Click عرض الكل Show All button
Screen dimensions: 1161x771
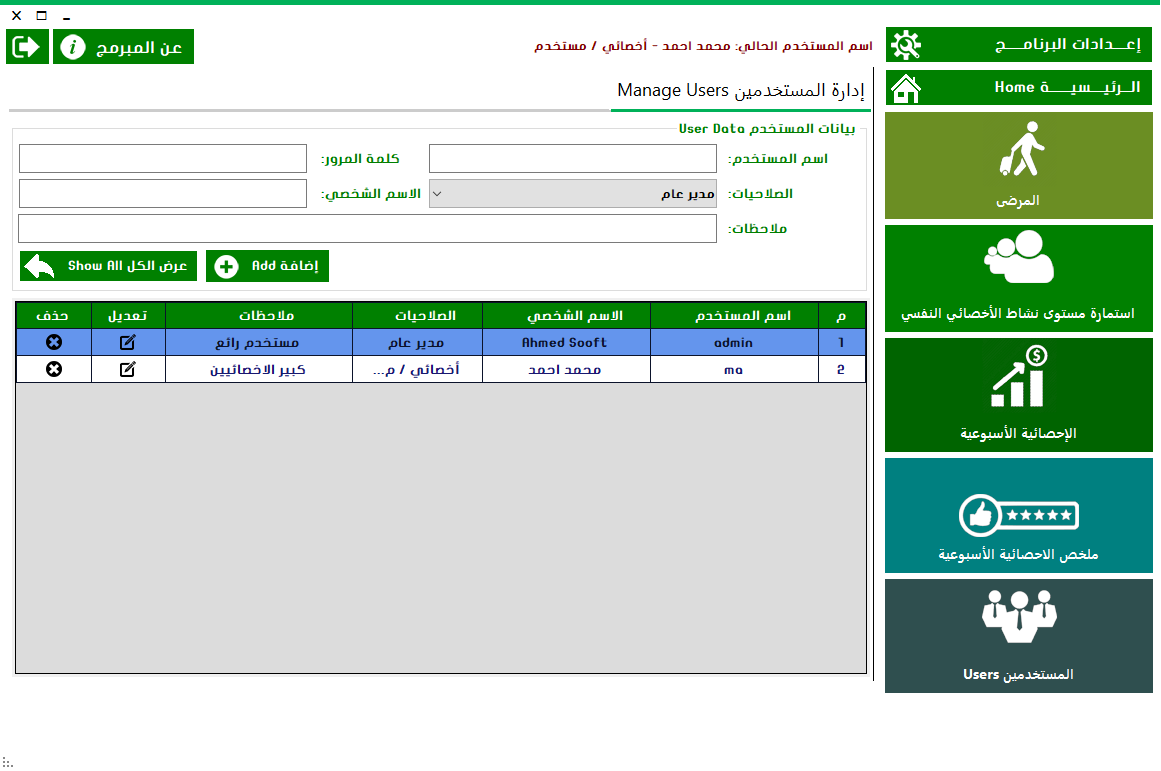[x=108, y=265]
